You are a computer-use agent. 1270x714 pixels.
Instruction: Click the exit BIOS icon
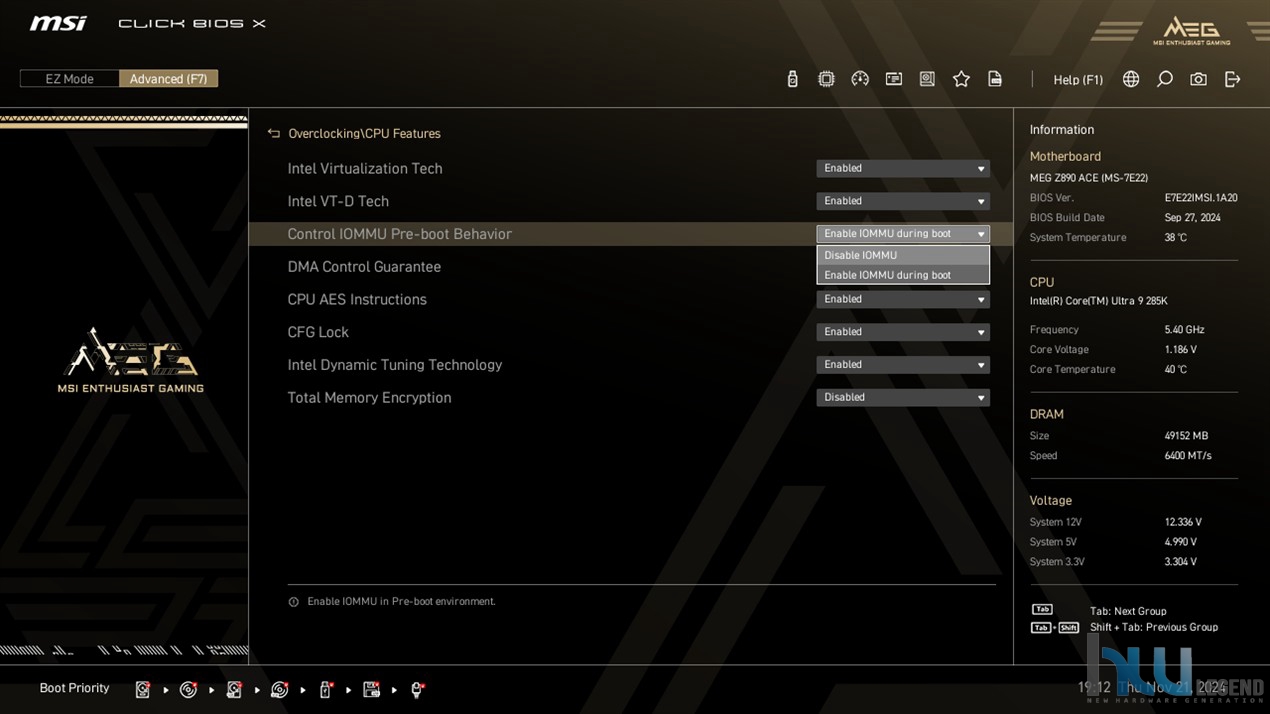tap(1232, 79)
